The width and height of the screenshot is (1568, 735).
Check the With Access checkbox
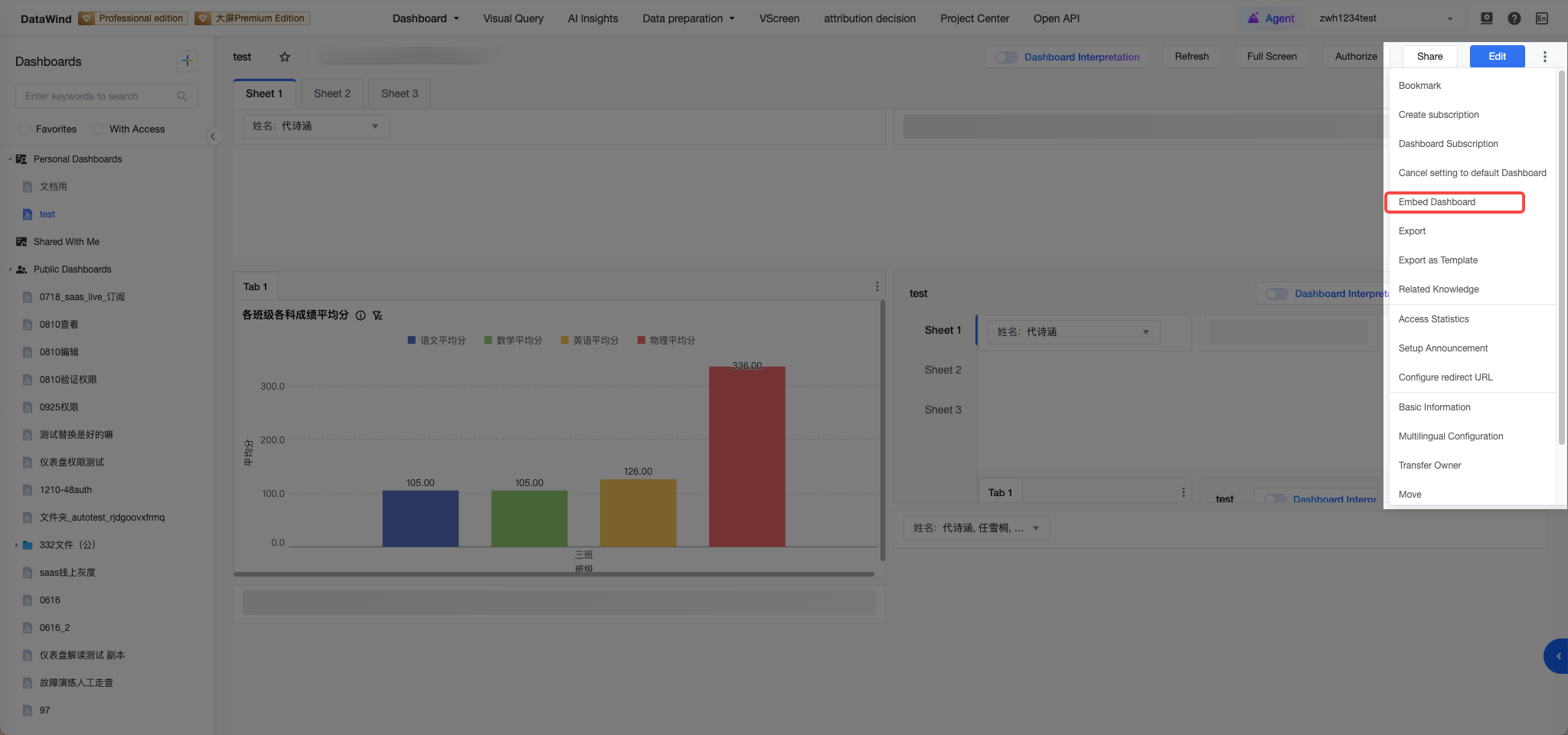[x=98, y=129]
